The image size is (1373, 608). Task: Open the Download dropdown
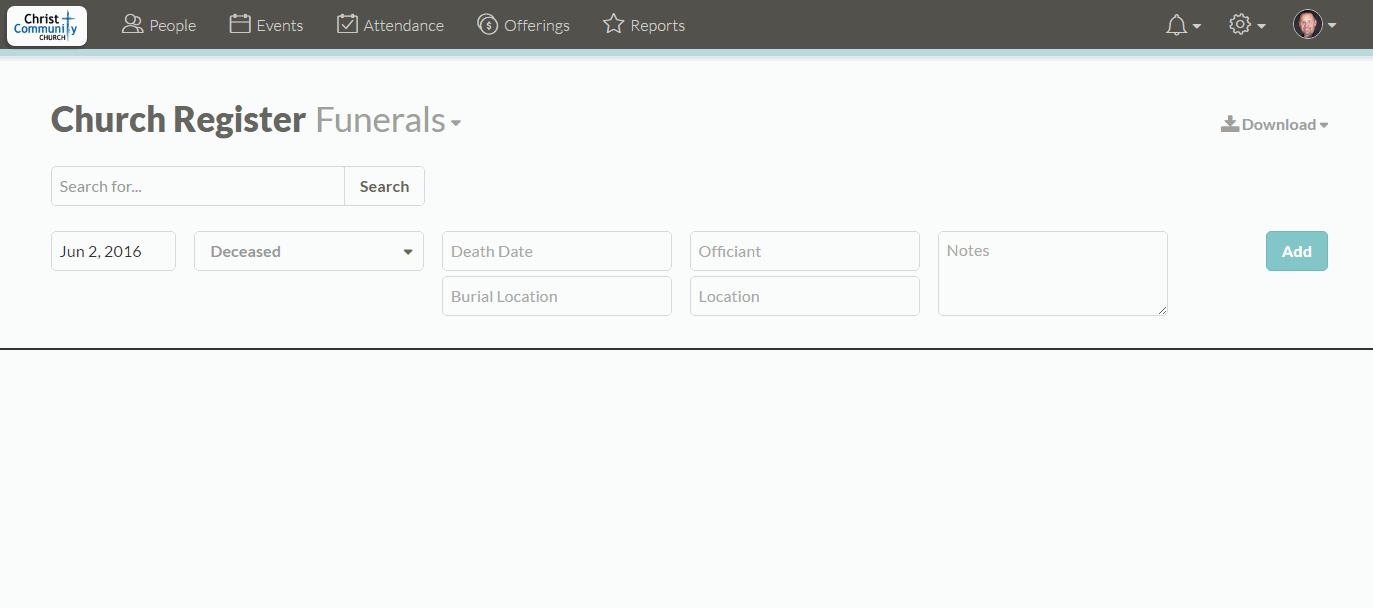[1275, 125]
